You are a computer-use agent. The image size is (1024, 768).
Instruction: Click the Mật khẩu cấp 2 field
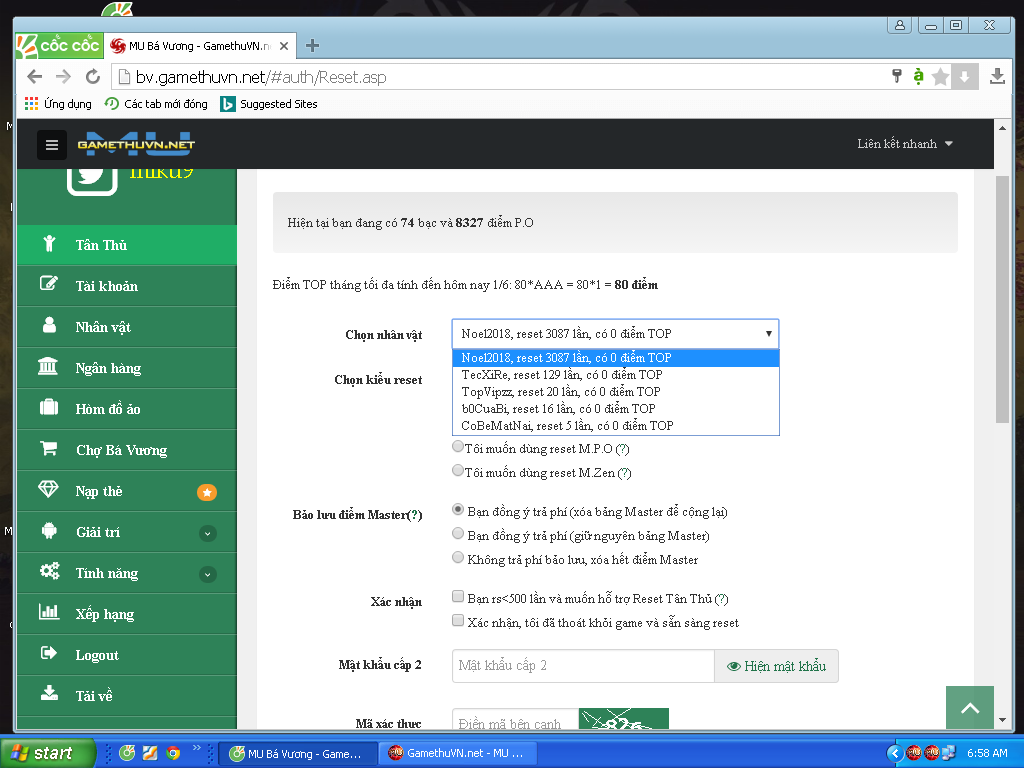(583, 666)
